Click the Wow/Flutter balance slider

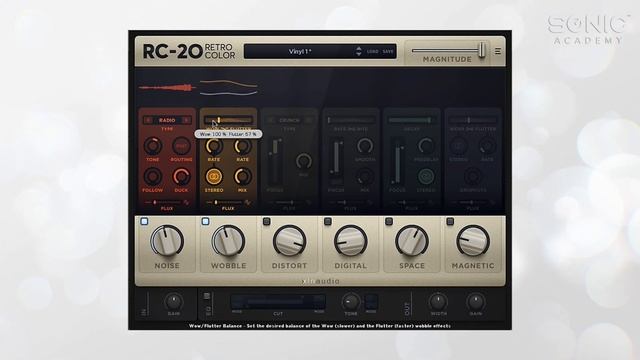(x=228, y=120)
